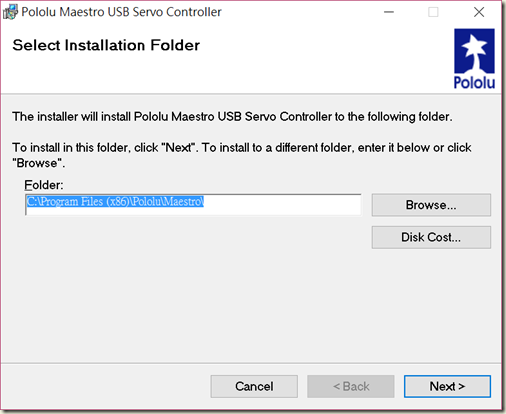Click the Select Installation Folder heading
Screen dimensions: 506x414
pyautogui.click(x=106, y=45)
